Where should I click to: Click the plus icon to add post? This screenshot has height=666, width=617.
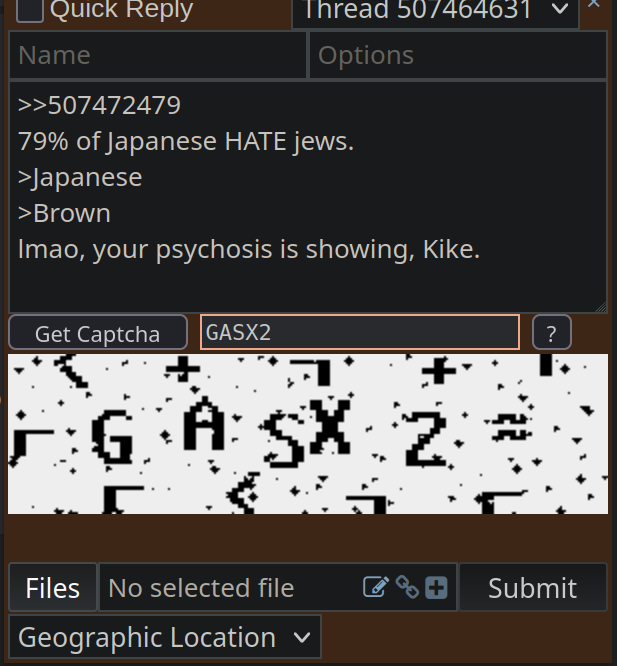(436, 588)
